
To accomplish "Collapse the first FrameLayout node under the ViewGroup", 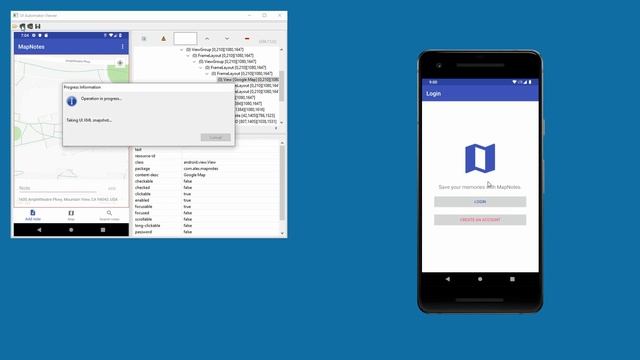I will 188,56.
